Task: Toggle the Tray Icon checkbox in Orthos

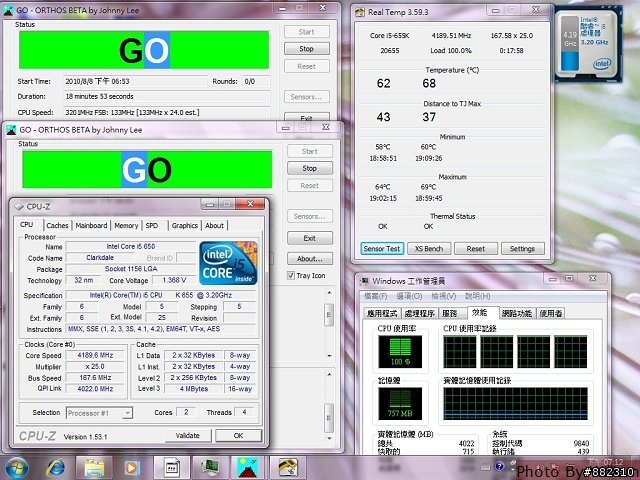Action: point(291,276)
